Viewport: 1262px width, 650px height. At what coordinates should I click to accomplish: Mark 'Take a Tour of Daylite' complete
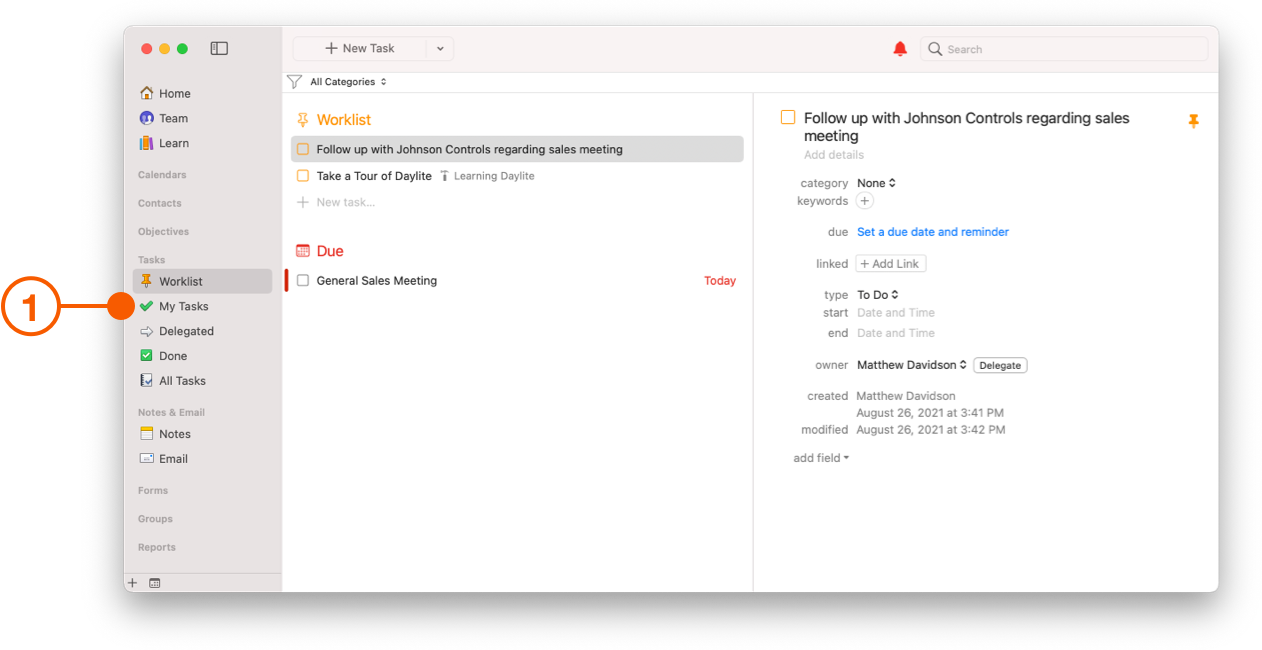302,175
